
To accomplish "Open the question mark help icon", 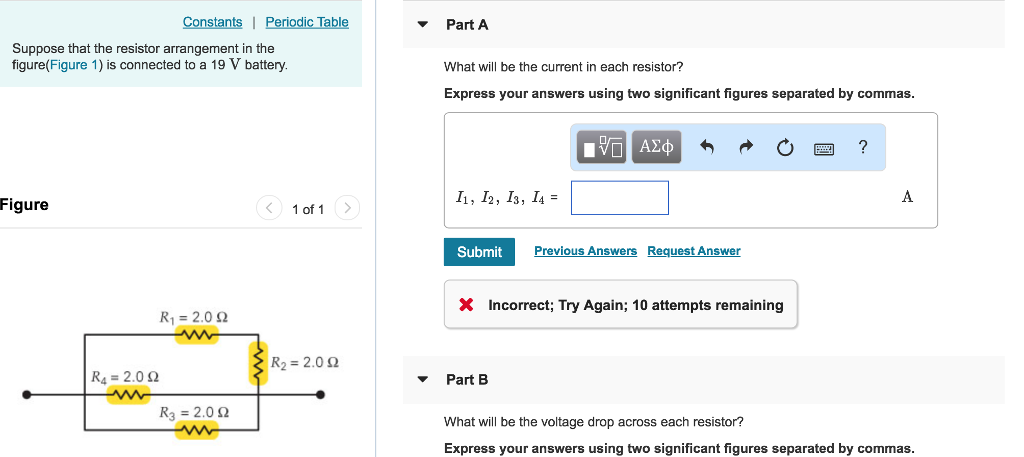I will point(863,147).
